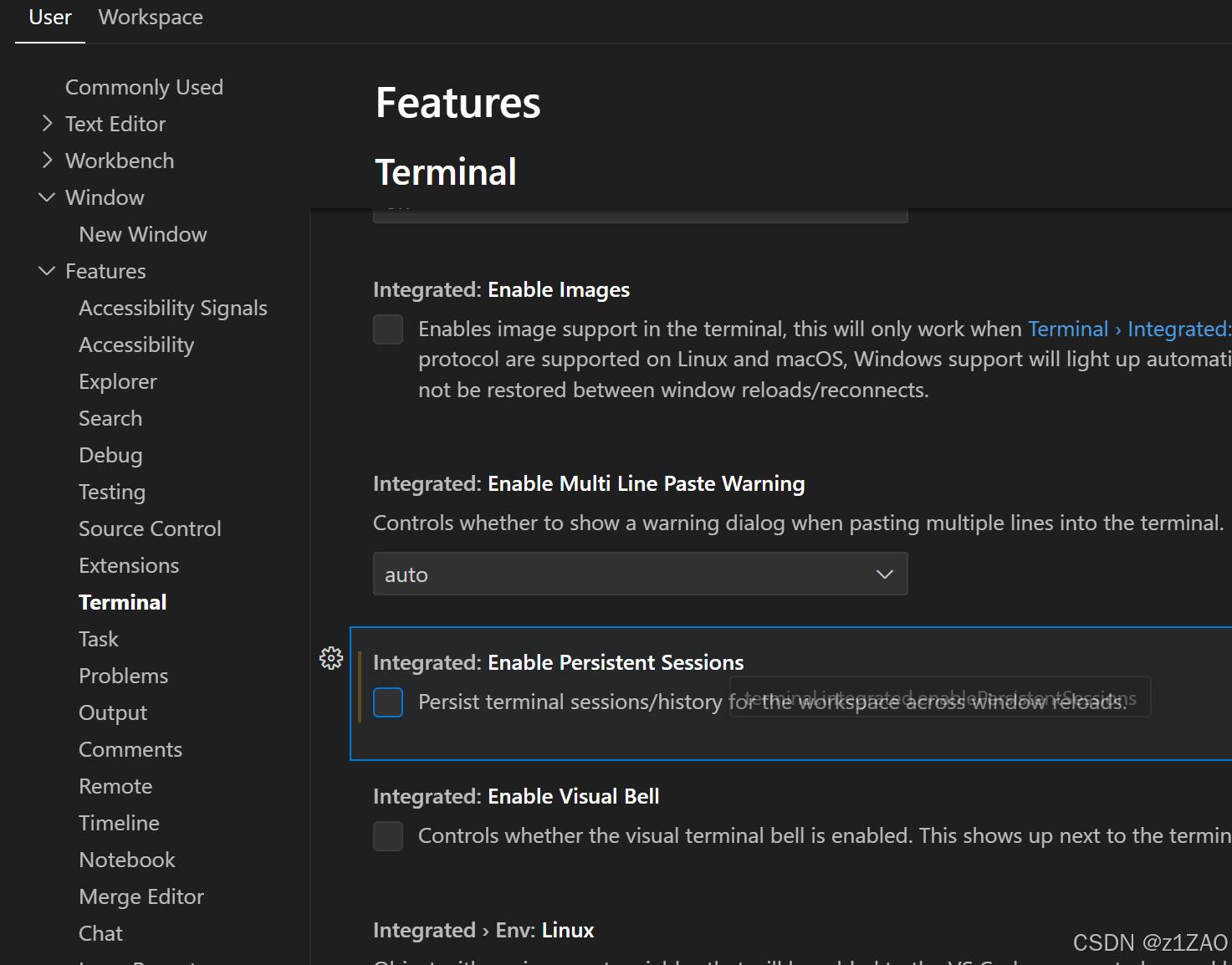Screen dimensions: 1232x965
Task: Enable the Enable Images checkbox
Action: (x=388, y=329)
